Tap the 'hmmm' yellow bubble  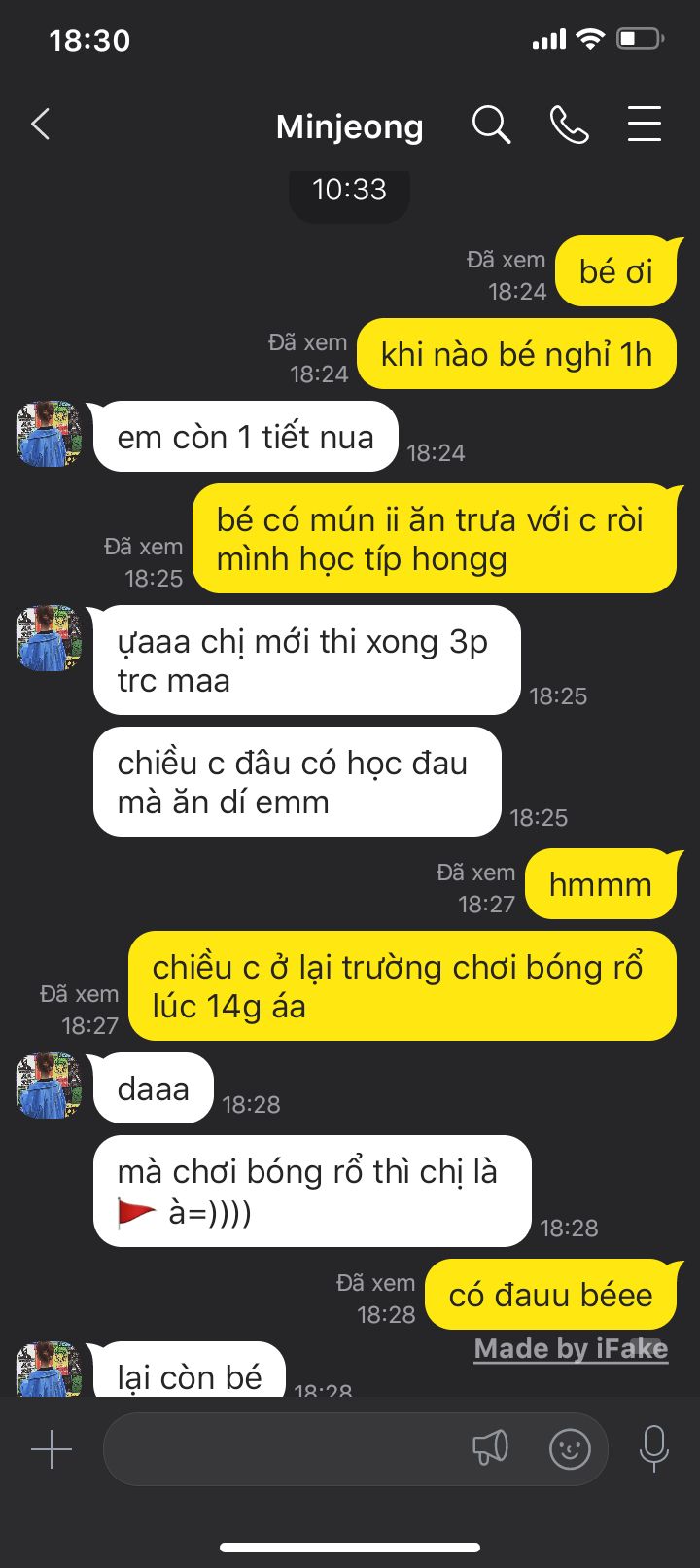(601, 884)
